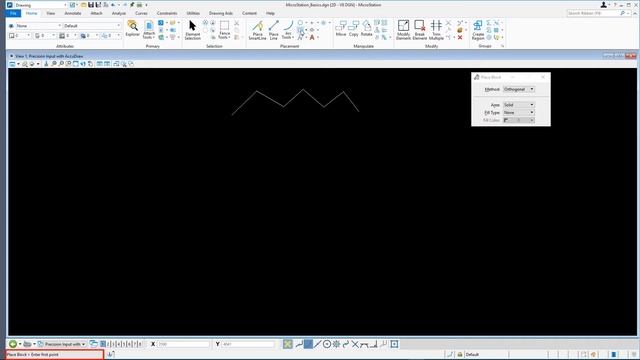Toggle Intersection snap mode (X icon)
Viewport: 640px width, 360px height.
tap(355, 344)
